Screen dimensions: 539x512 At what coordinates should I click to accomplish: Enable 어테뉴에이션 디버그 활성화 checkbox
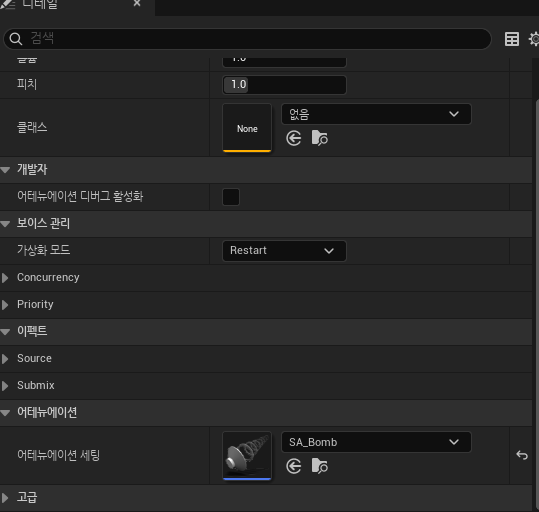pos(231,197)
